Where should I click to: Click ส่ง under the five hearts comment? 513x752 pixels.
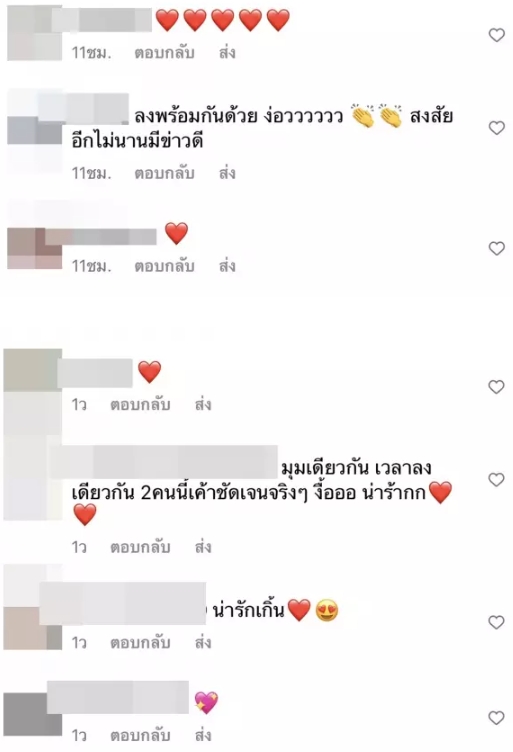227,52
